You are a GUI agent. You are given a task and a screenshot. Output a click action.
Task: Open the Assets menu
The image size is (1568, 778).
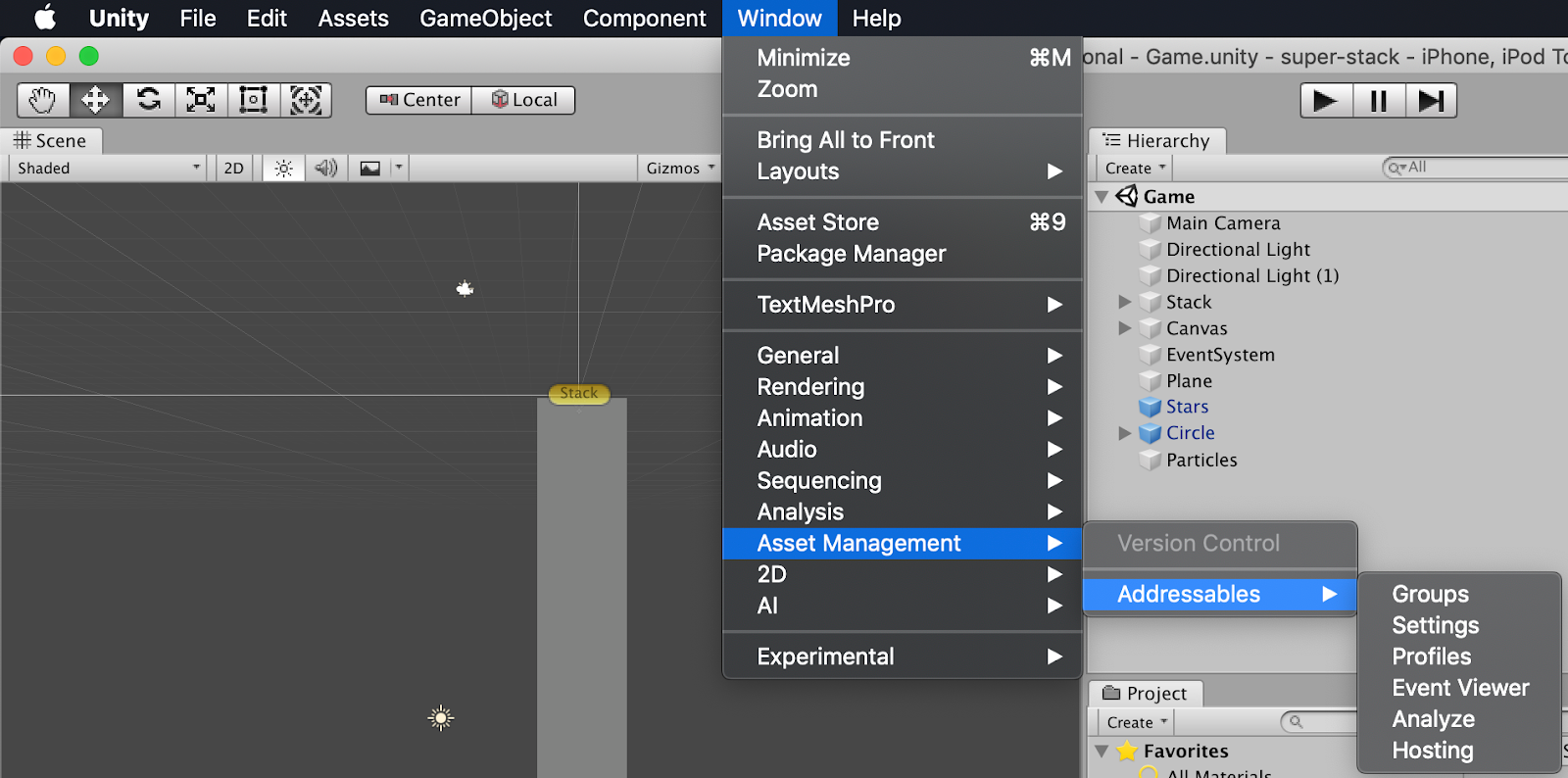point(353,18)
